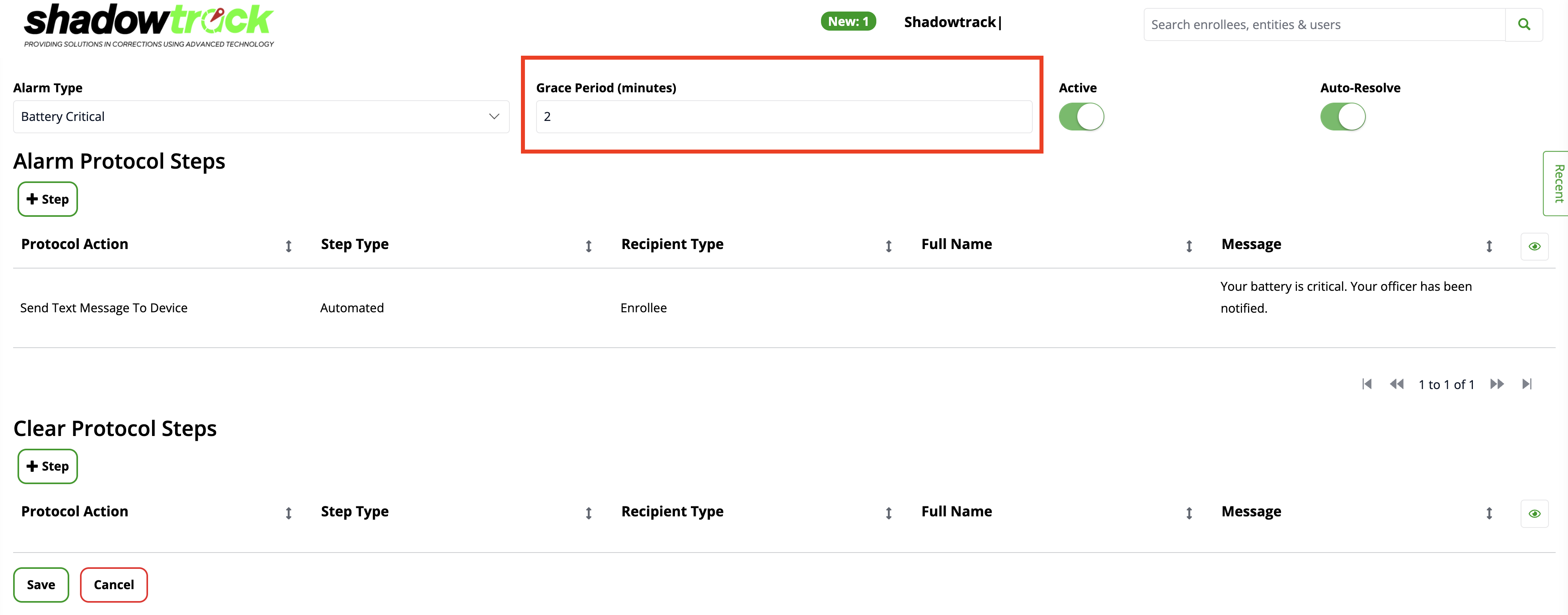Screen dimensions: 1568x615
Task: Sort alarm steps by Protocol Action
Action: click(x=289, y=246)
